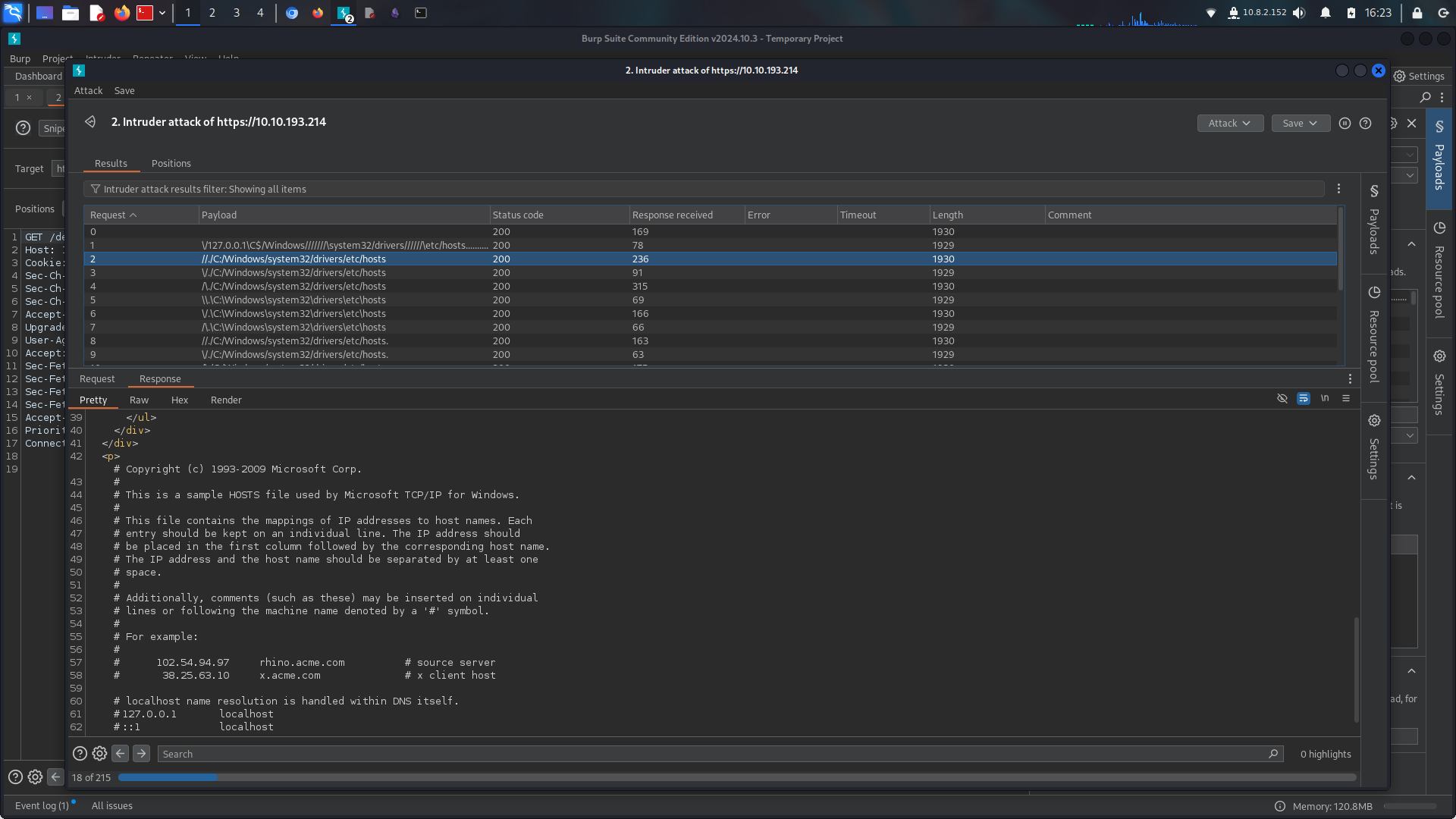Open Burp Settings in main window
Screen dimensions: 1456x819
click(1419, 76)
